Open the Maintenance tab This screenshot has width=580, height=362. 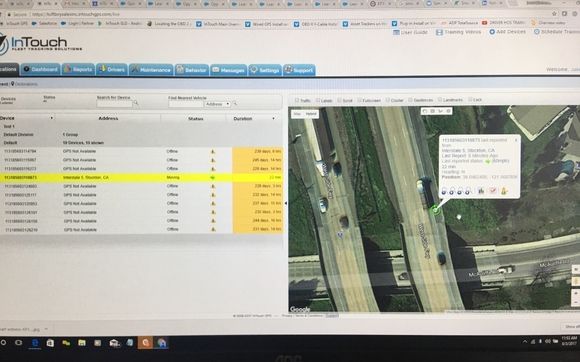tap(151, 70)
